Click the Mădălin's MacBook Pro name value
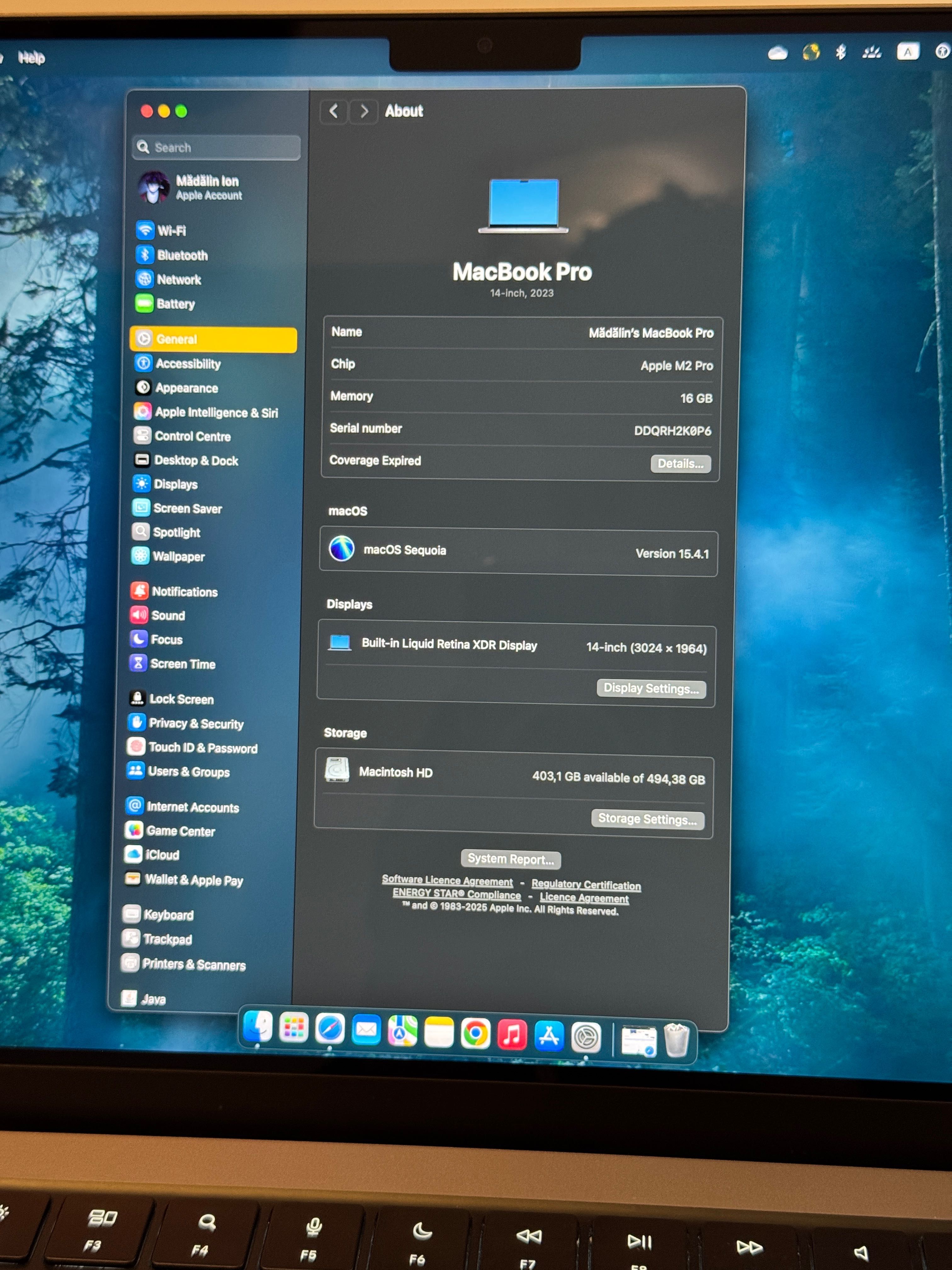 [x=651, y=333]
